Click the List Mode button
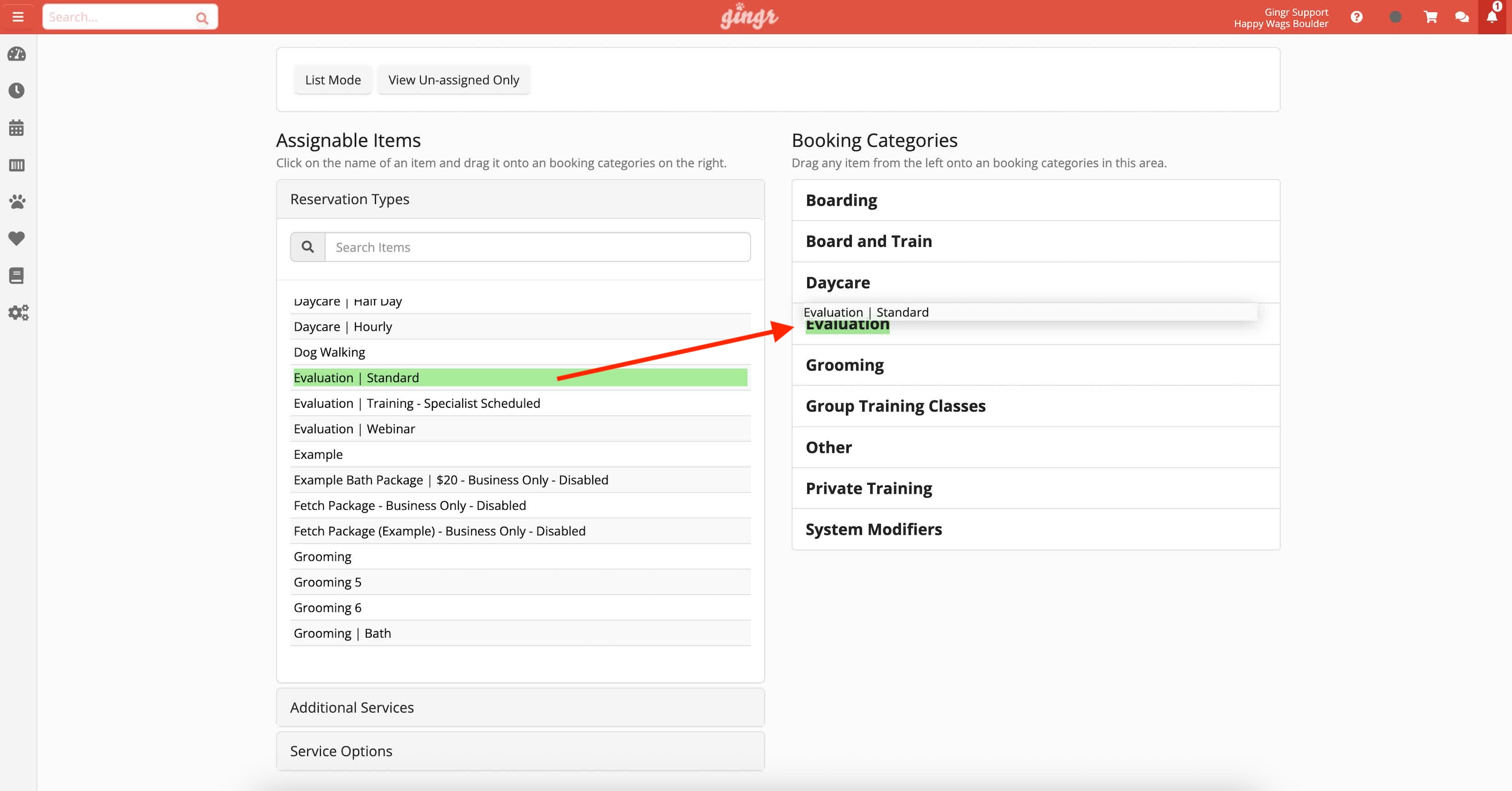Image resolution: width=1512 pixels, height=791 pixels. (333, 80)
